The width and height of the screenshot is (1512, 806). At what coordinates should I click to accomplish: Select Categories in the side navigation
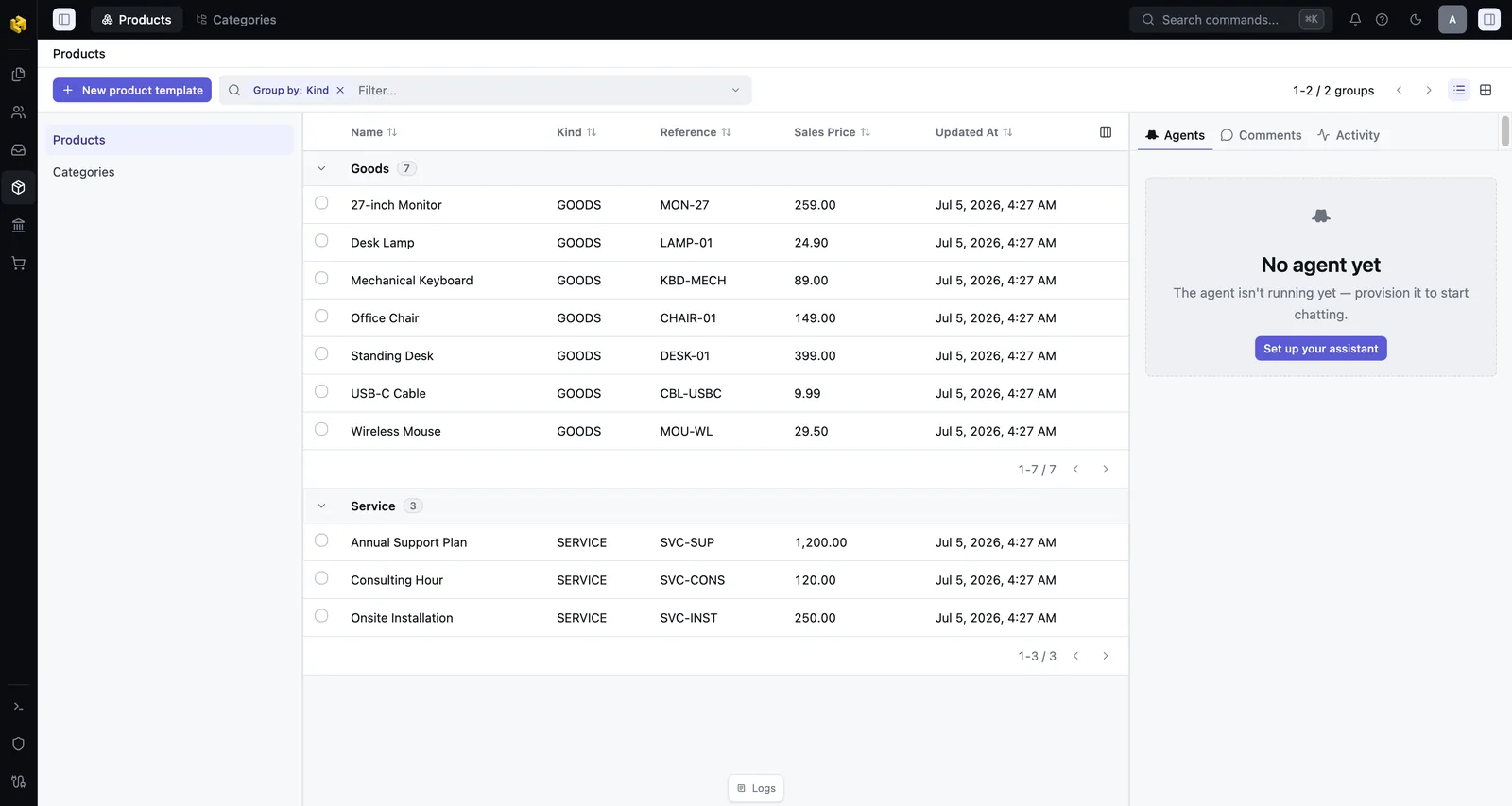(x=170, y=172)
